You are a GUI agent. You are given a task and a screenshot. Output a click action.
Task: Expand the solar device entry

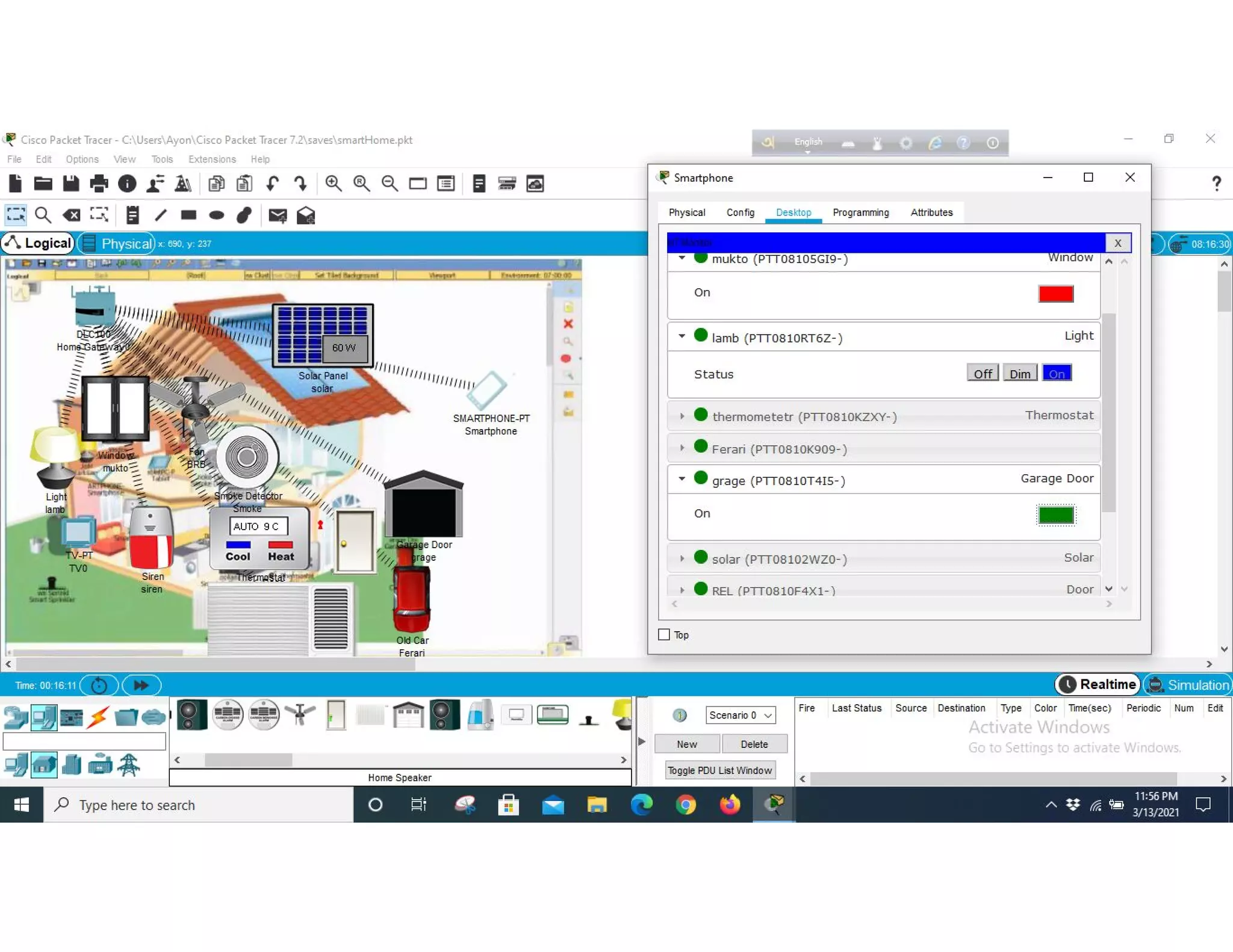pyautogui.click(x=682, y=558)
